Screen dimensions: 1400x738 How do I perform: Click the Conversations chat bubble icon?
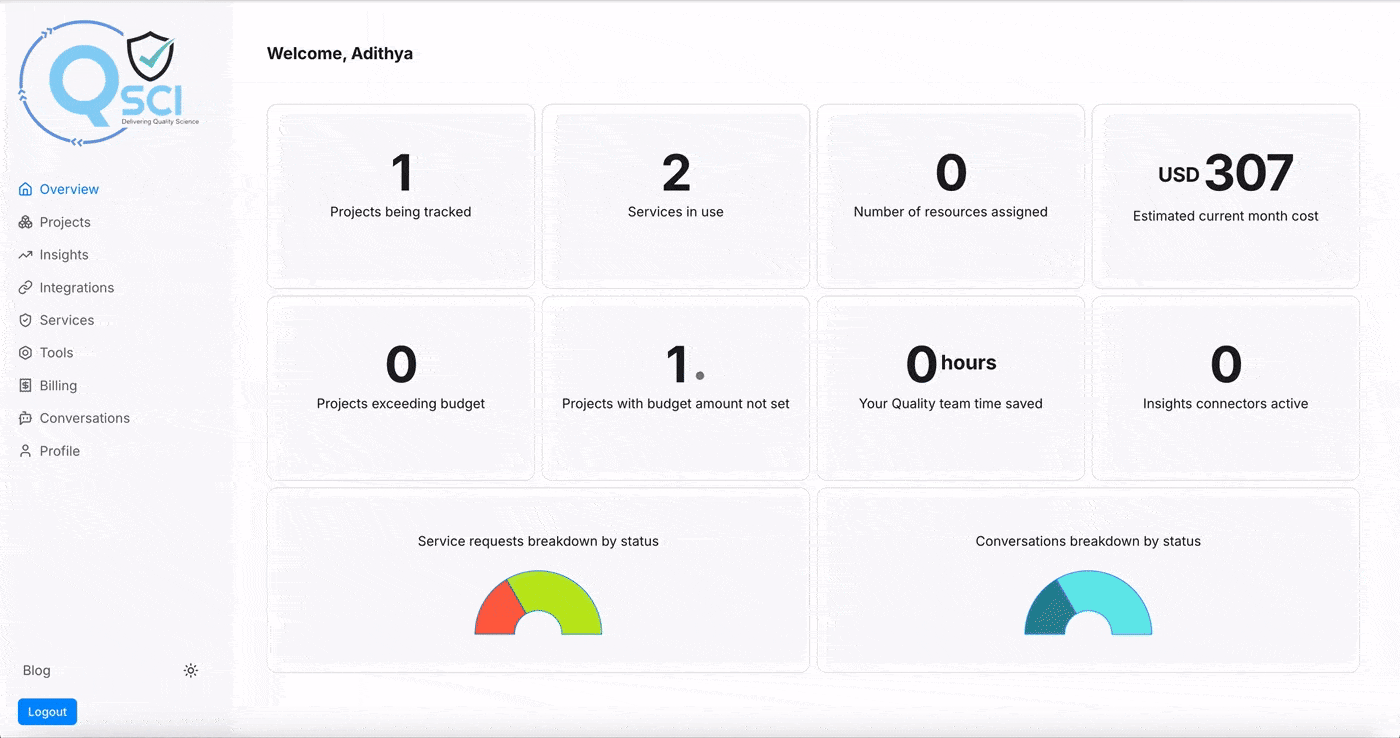point(26,418)
